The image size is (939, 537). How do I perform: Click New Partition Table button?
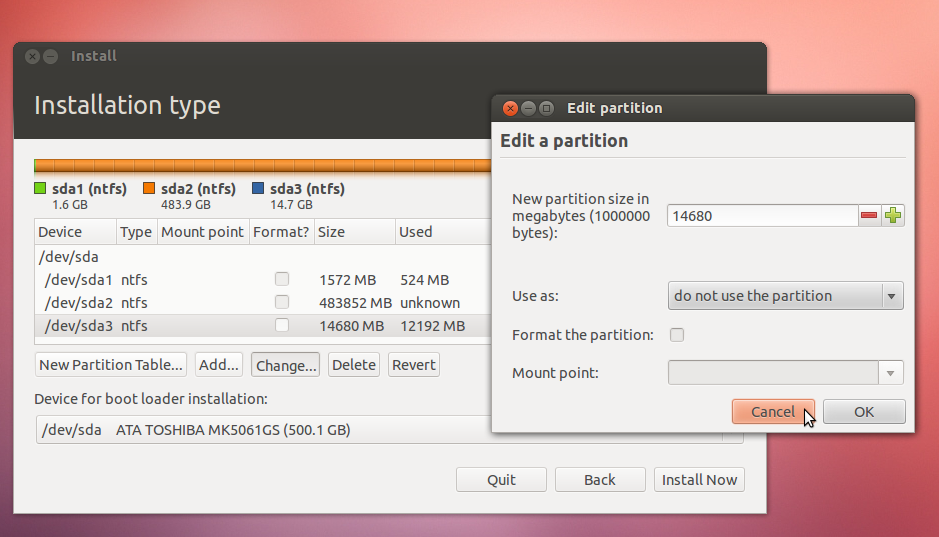click(x=111, y=365)
